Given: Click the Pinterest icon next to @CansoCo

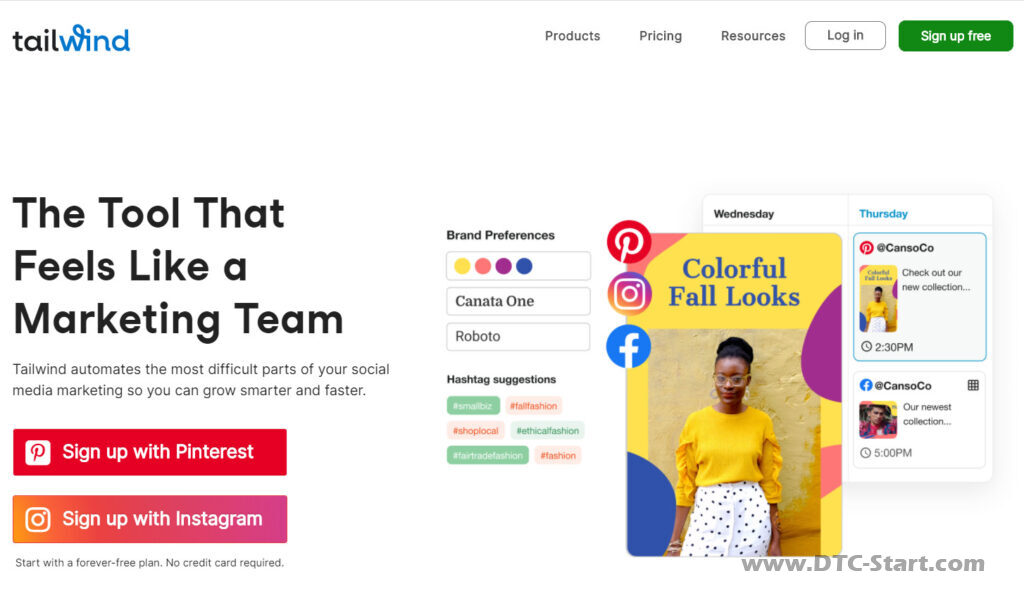Looking at the screenshot, I should click(x=867, y=247).
